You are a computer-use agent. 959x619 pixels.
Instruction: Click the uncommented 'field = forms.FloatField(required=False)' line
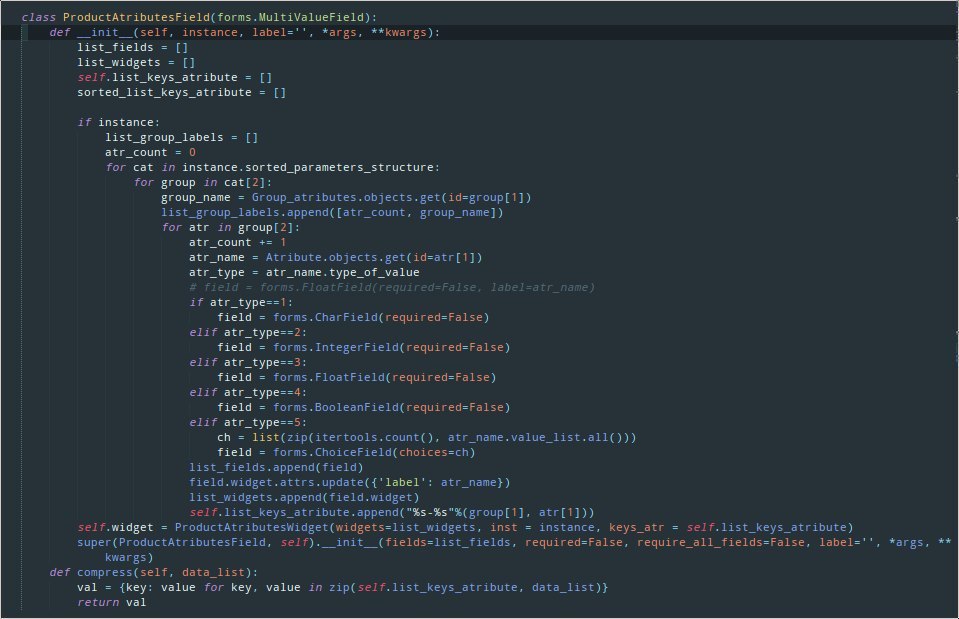tap(357, 377)
